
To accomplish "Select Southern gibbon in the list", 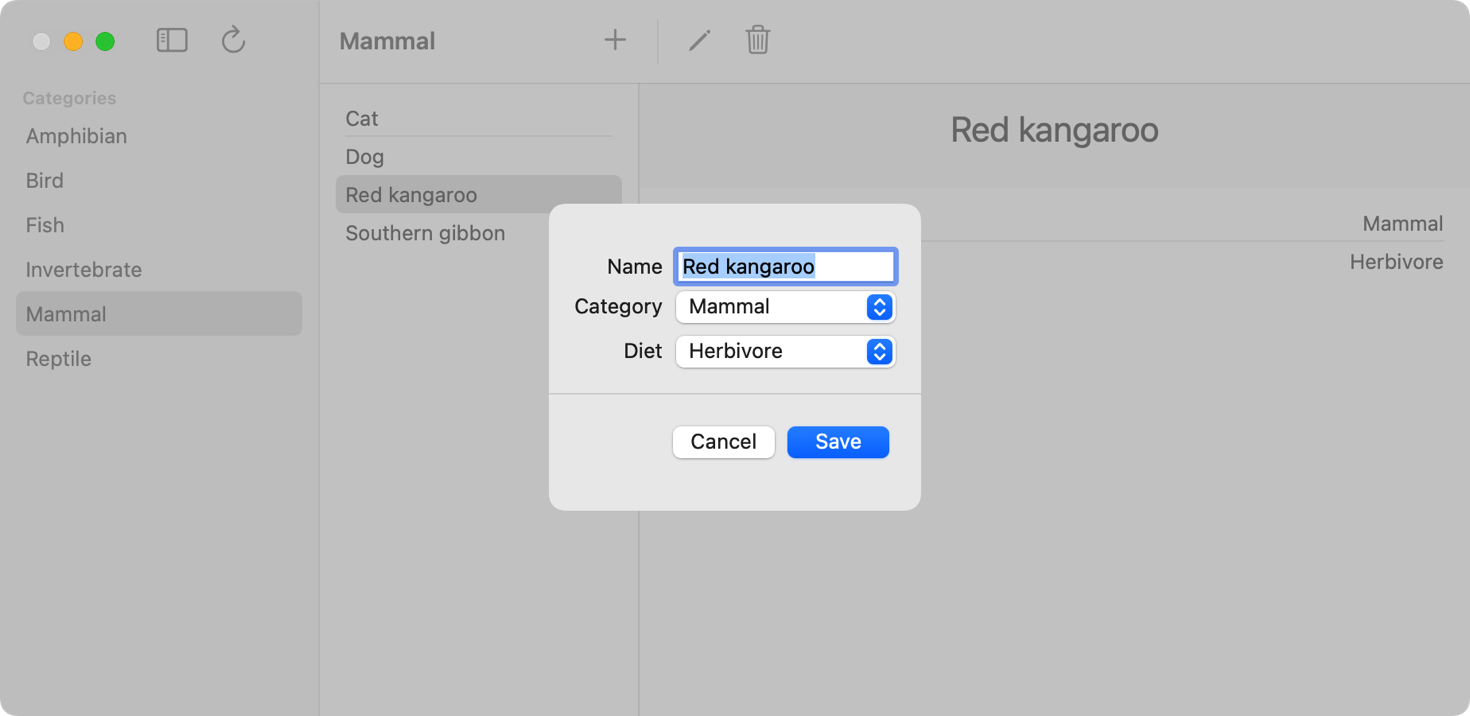I will tap(425, 233).
